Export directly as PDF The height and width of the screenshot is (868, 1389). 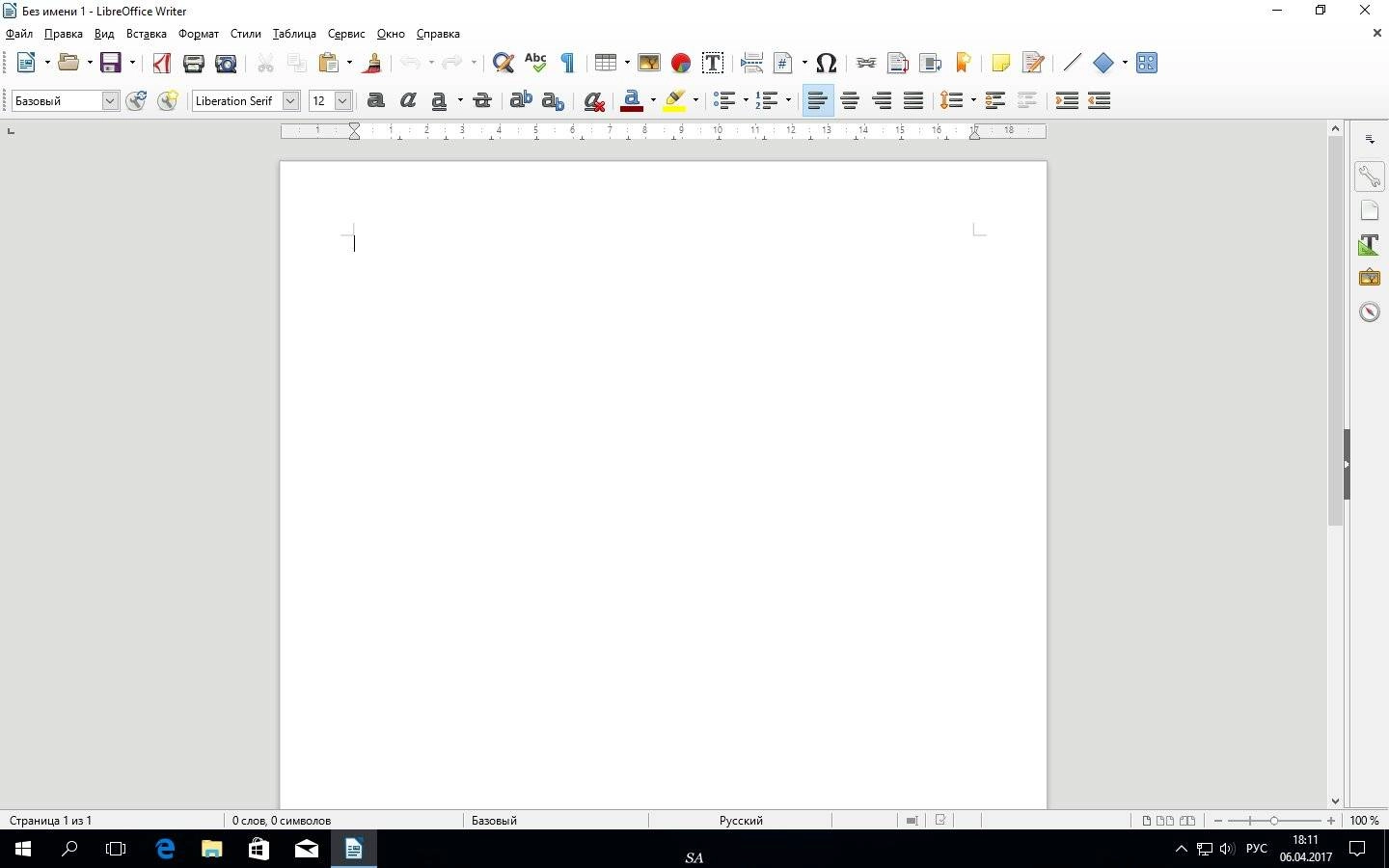point(161,64)
